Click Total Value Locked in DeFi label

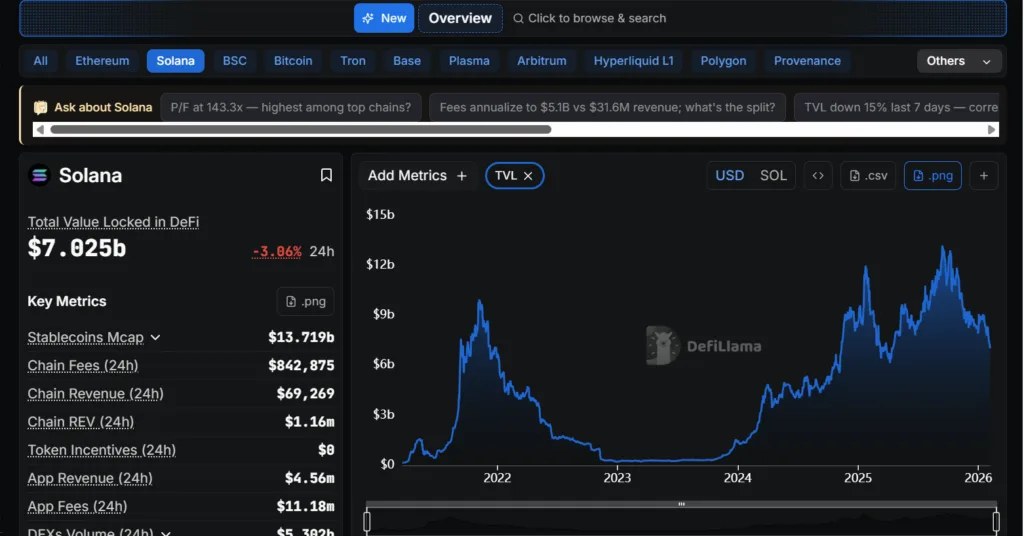click(x=113, y=222)
